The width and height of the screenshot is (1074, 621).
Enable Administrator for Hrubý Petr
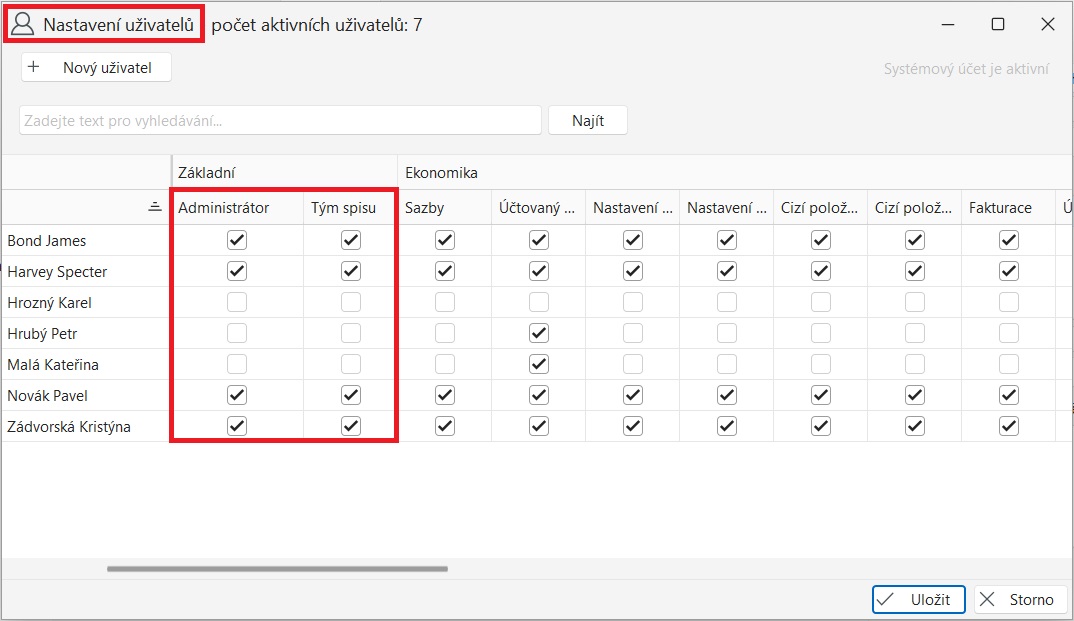click(x=236, y=333)
